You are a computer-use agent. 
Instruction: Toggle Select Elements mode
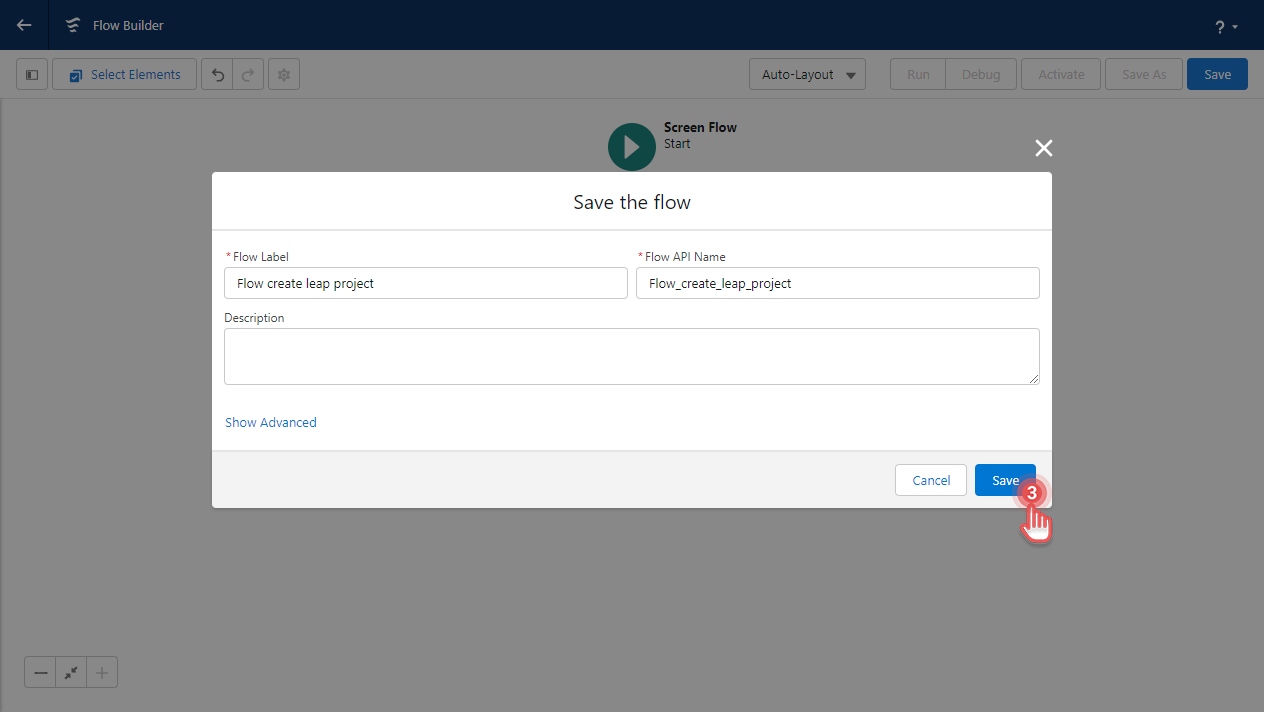[124, 74]
